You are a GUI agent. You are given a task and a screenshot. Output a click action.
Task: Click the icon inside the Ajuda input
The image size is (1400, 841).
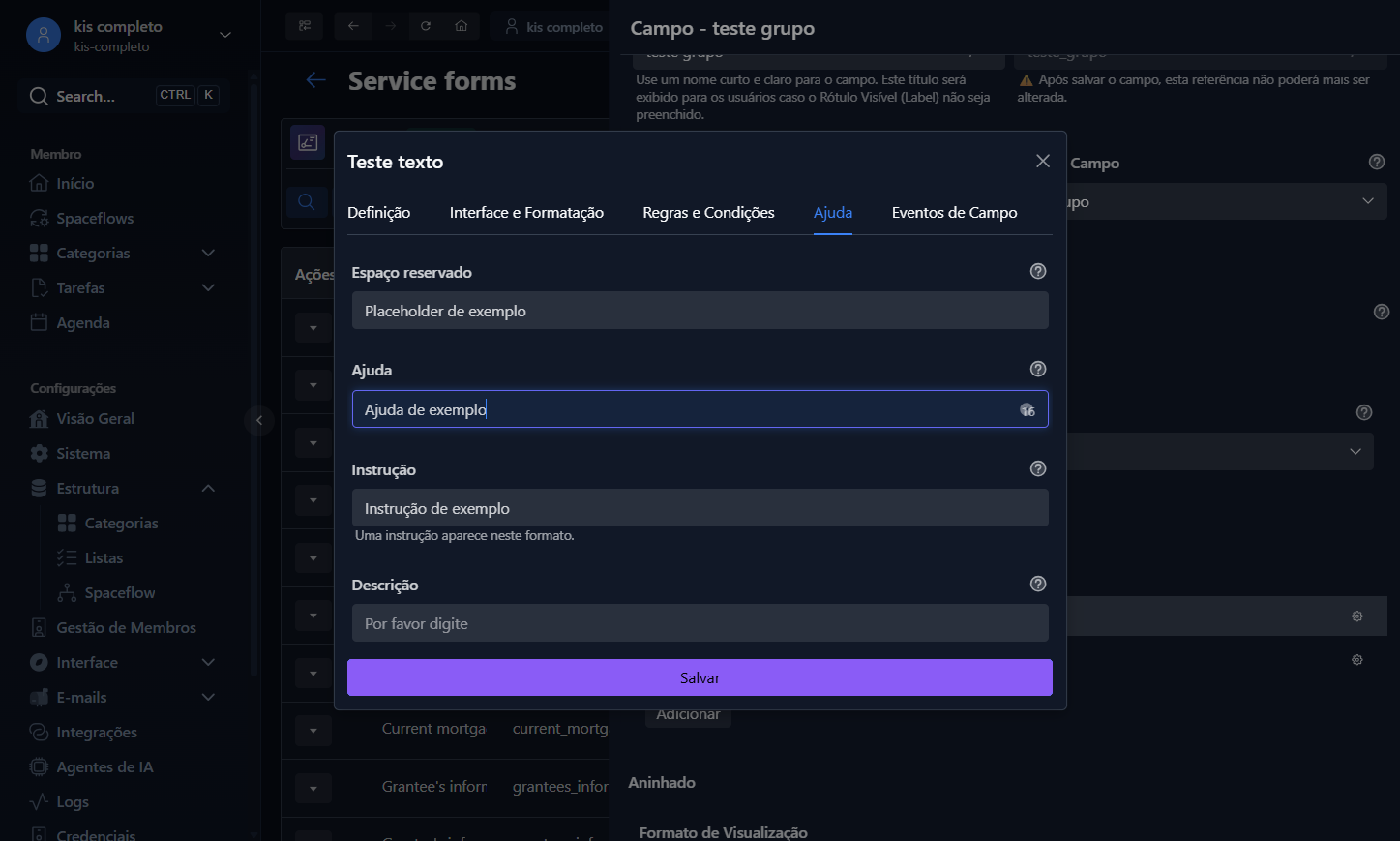[1028, 409]
